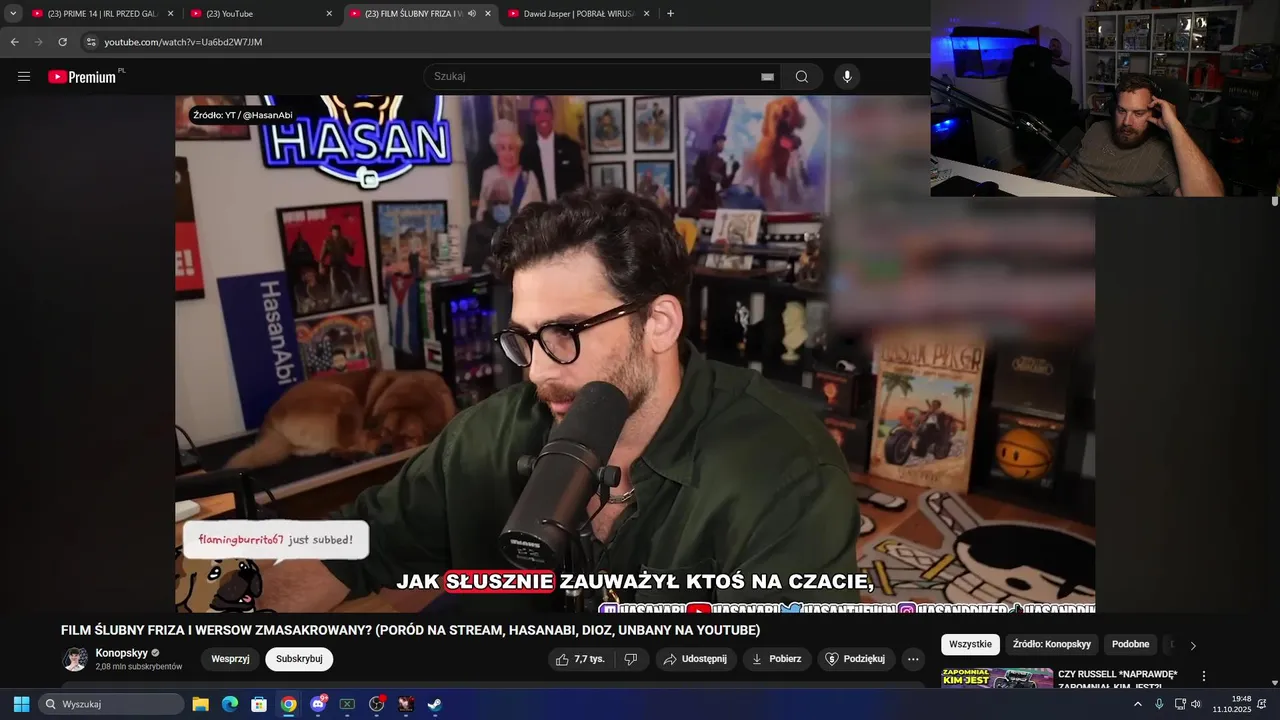Click the address bar URL
This screenshot has width=1280, height=720.
coord(183,42)
